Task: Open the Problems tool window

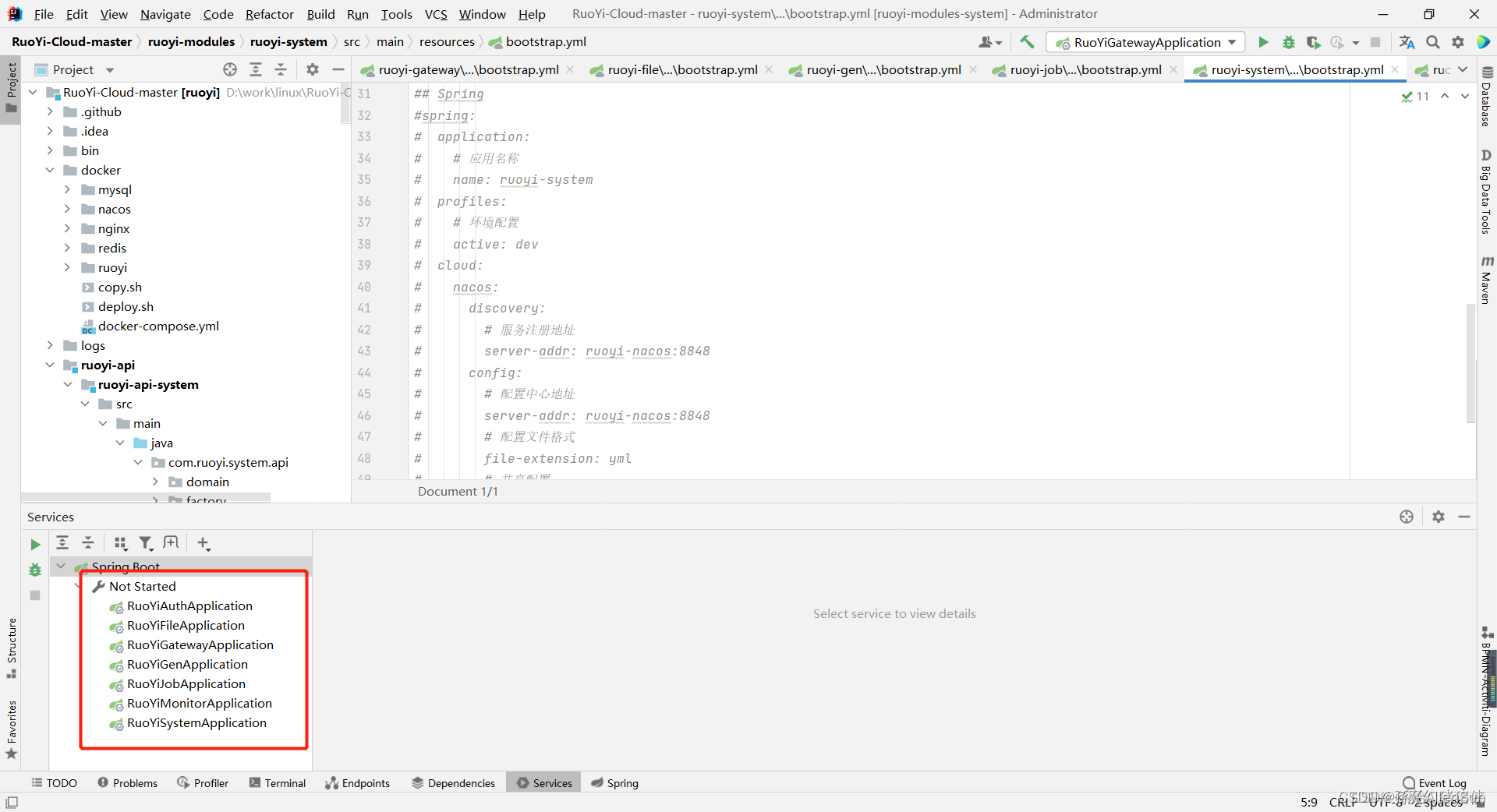Action: tap(128, 783)
